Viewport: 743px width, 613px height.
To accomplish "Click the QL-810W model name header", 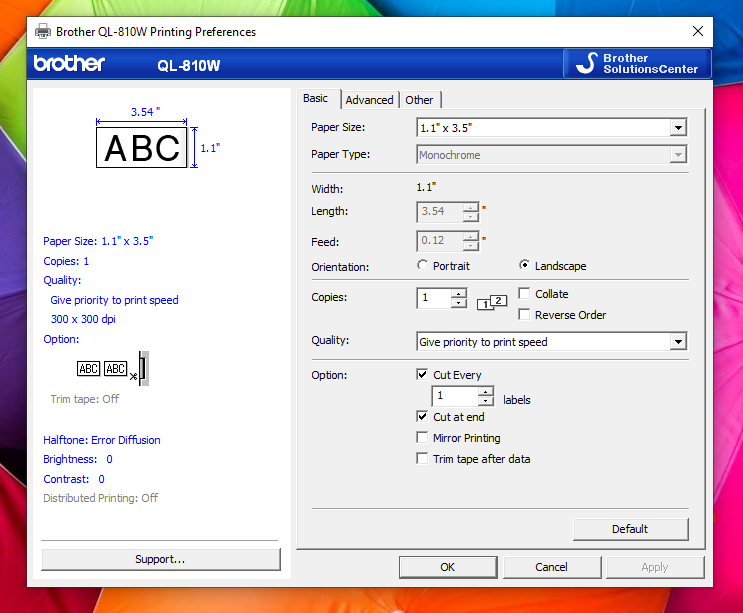I will [189, 65].
